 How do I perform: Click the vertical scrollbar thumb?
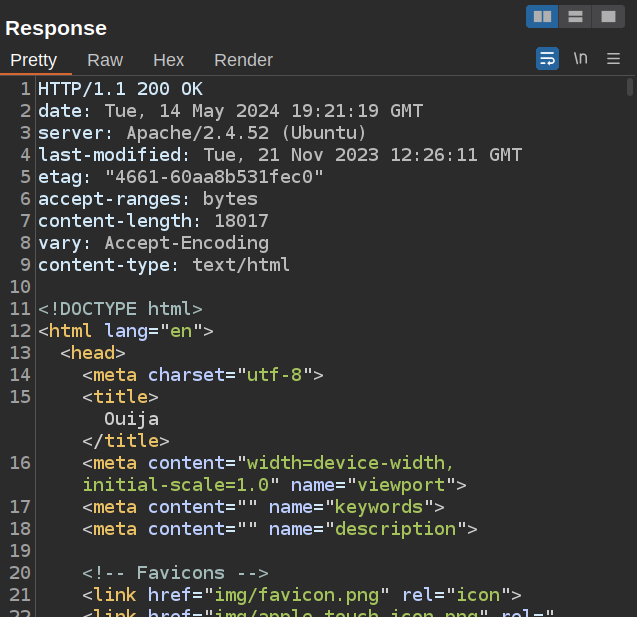pyautogui.click(x=630, y=87)
